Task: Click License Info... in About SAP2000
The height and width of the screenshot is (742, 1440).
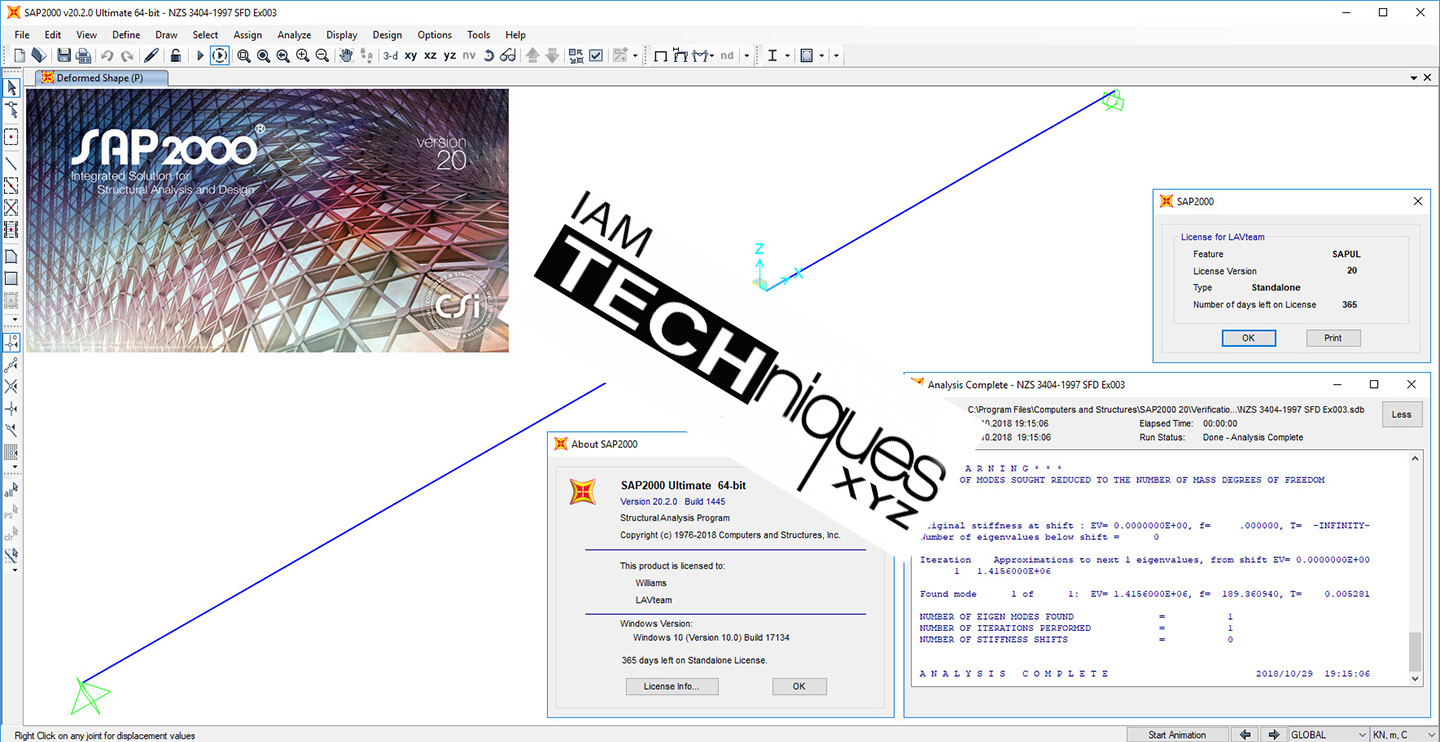Action: pyautogui.click(x=672, y=686)
